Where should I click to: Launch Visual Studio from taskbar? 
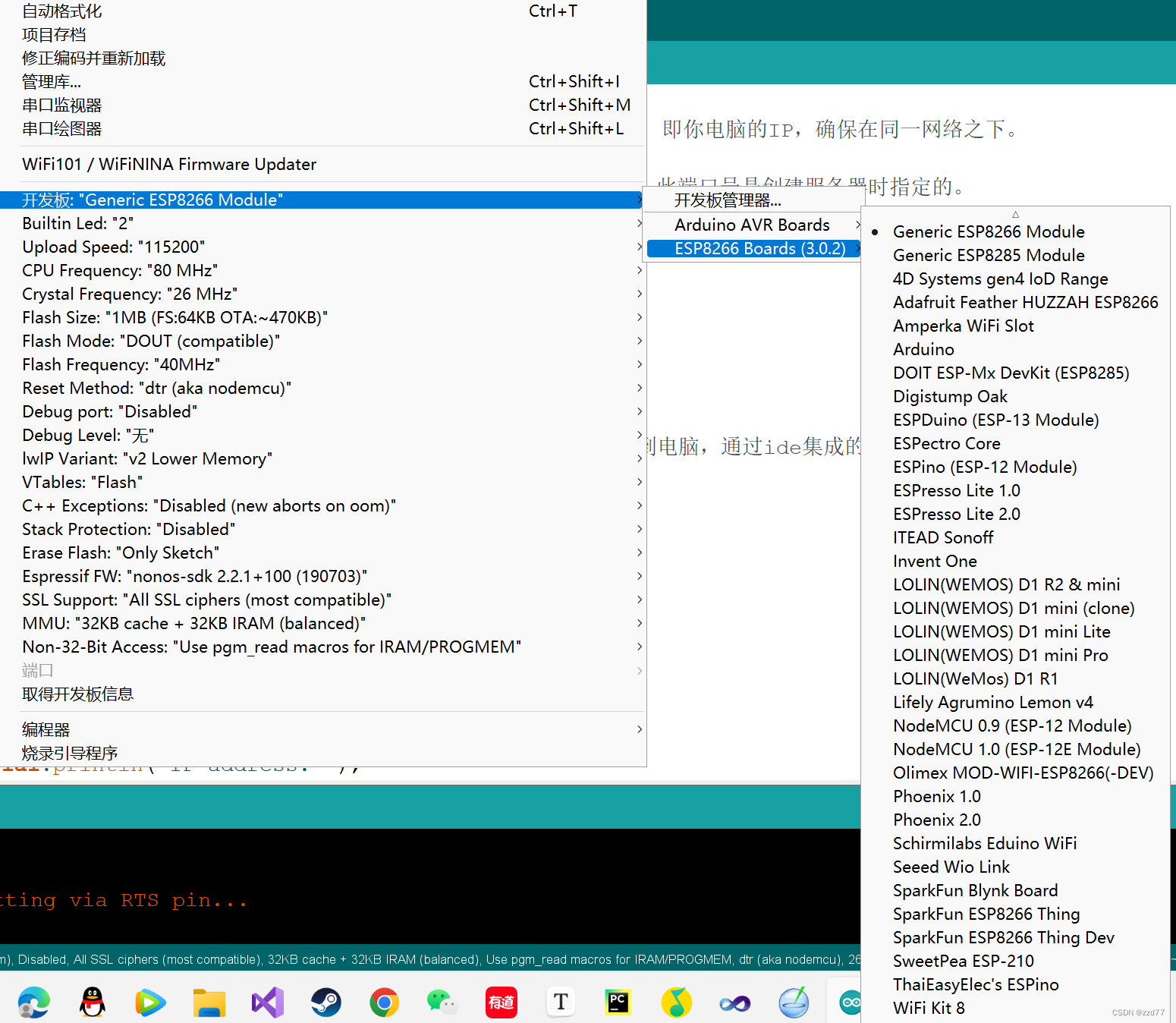coord(267,1003)
